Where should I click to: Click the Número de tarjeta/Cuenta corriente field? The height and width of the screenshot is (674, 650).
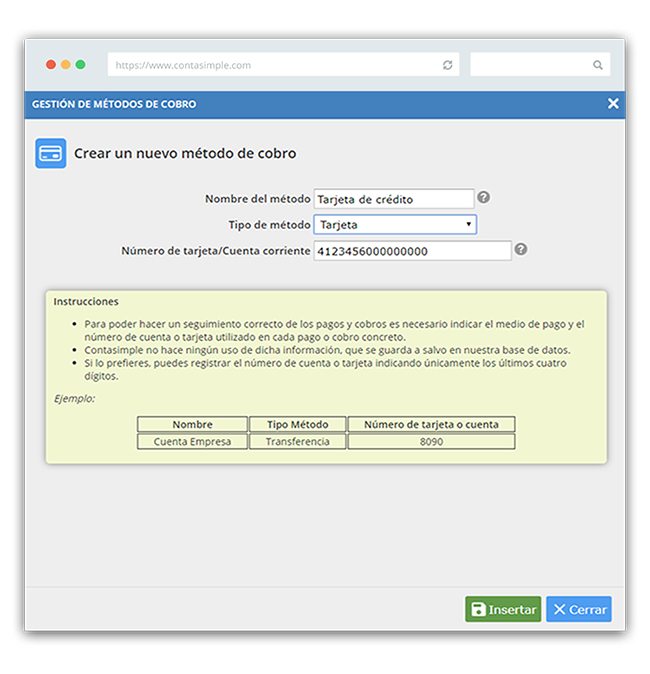pos(412,251)
